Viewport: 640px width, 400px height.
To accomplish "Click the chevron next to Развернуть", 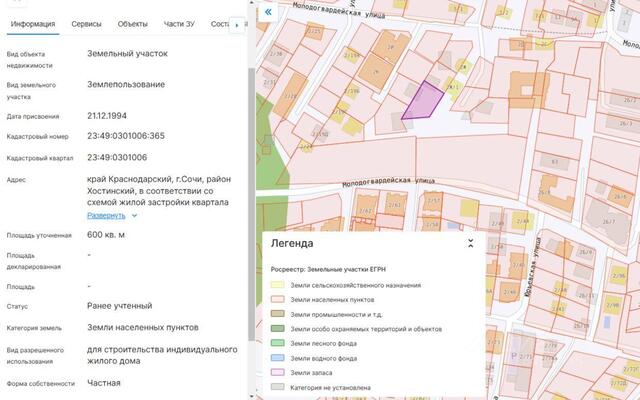I will pyautogui.click(x=134, y=215).
